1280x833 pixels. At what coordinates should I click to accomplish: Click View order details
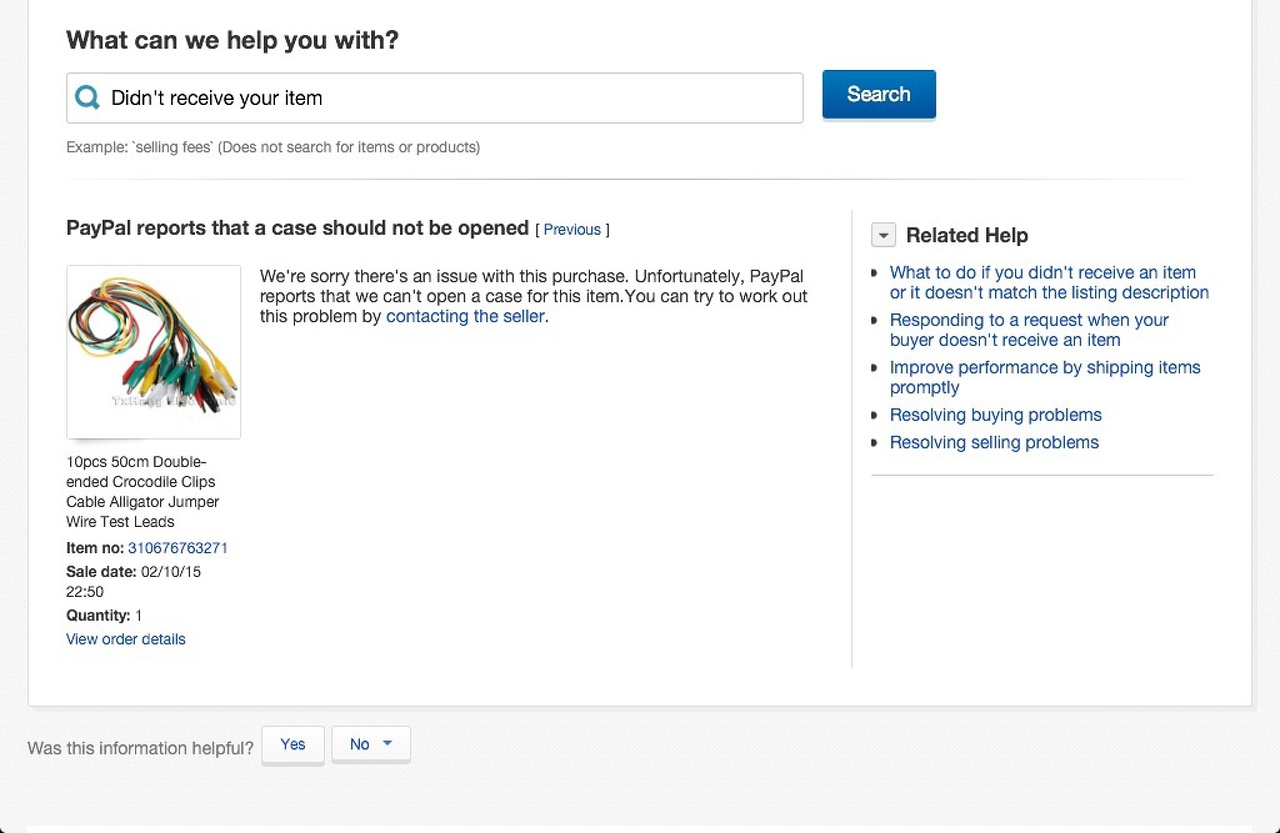pos(126,639)
